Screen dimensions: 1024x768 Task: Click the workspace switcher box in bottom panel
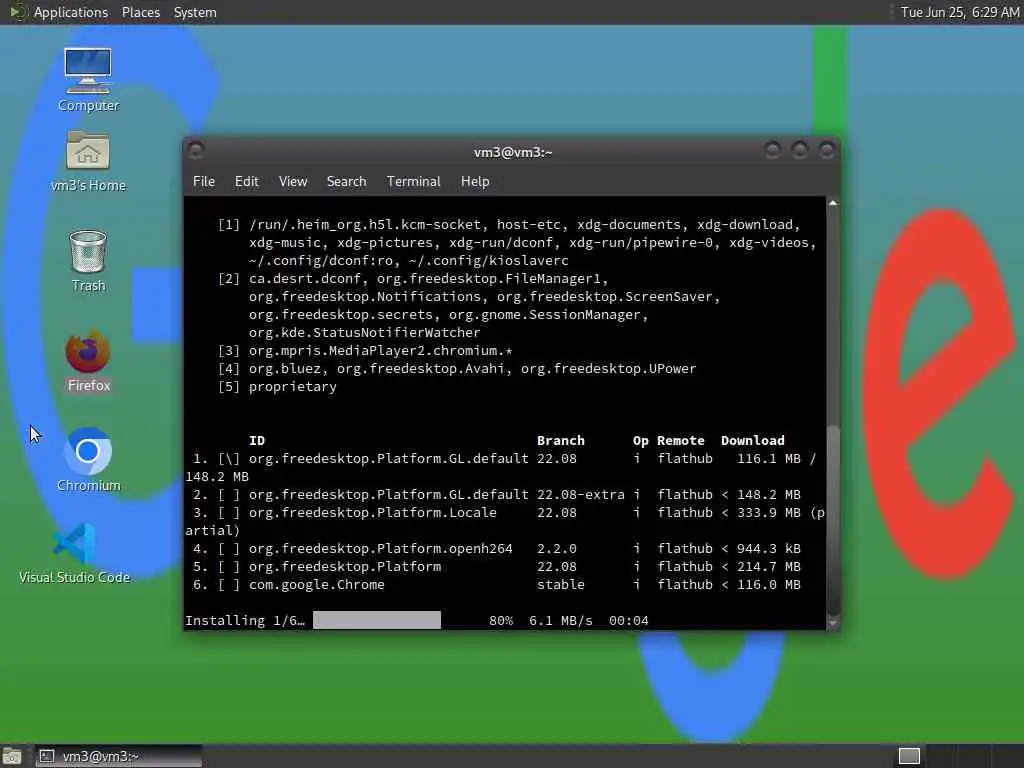click(x=909, y=756)
